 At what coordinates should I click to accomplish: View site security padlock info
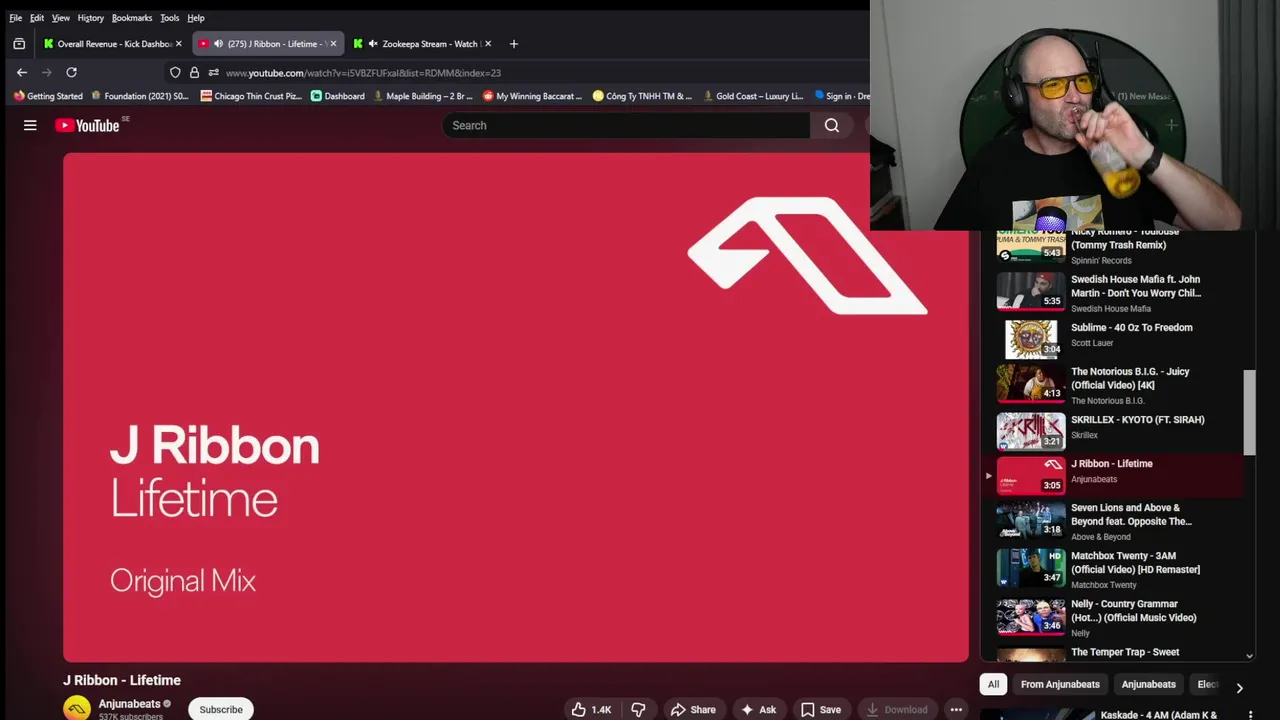pos(194,72)
